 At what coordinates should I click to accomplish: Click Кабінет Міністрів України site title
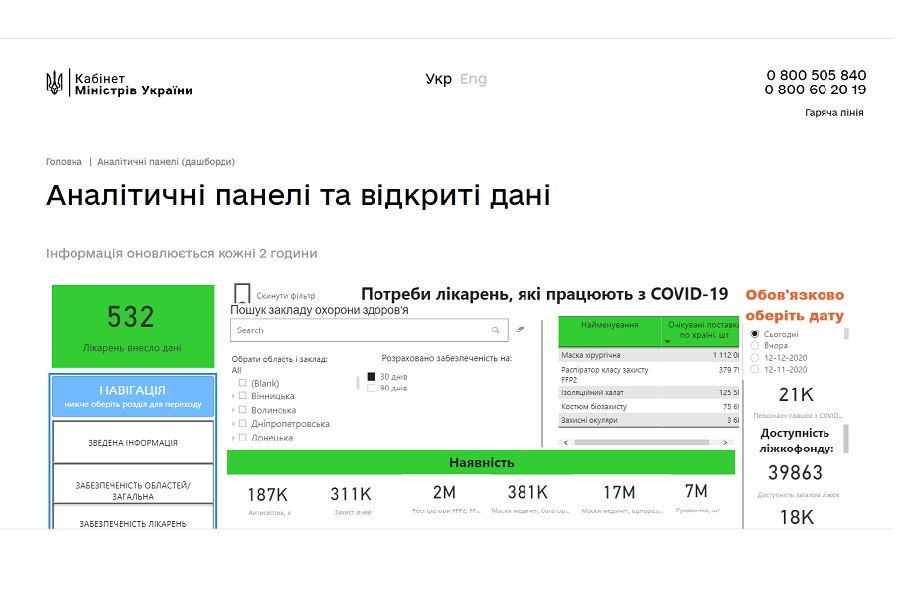click(x=134, y=84)
